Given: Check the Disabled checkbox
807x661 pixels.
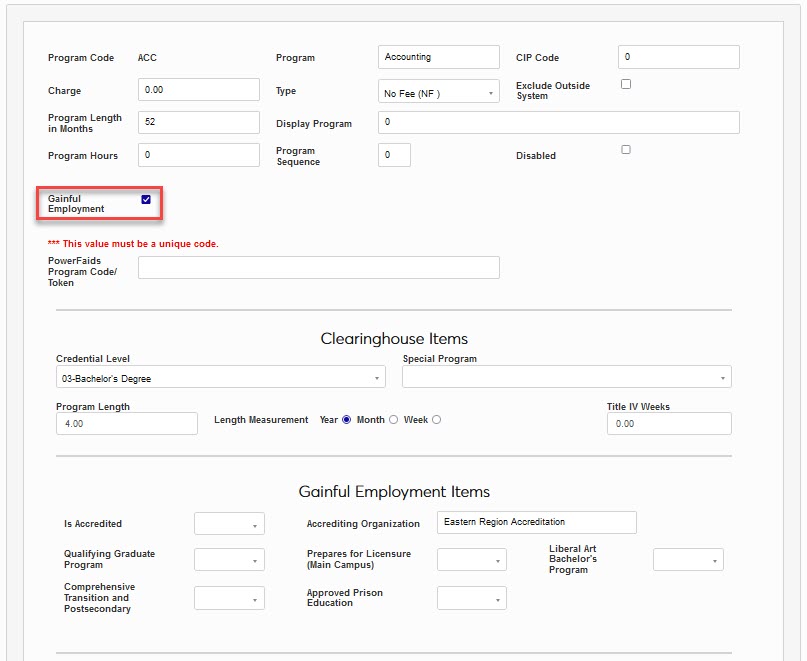Looking at the screenshot, I should click(626, 150).
